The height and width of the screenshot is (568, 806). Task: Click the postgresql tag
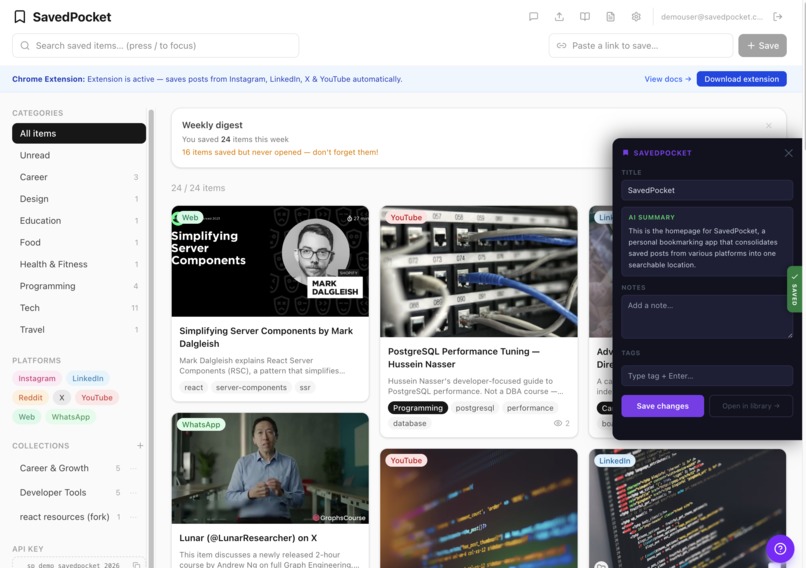pyautogui.click(x=474, y=408)
